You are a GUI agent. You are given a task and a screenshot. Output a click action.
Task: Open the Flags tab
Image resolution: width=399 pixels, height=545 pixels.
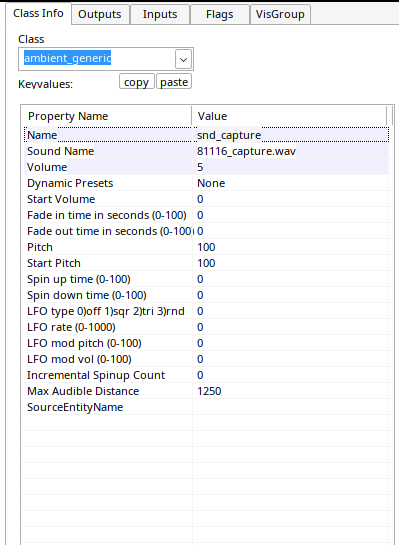[220, 14]
